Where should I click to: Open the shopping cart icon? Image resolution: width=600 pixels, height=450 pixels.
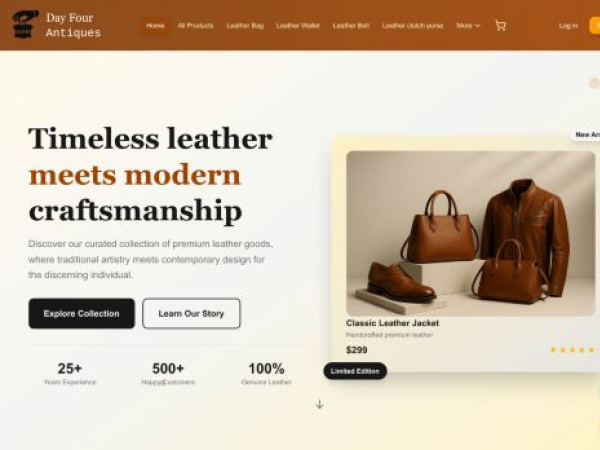pyautogui.click(x=501, y=26)
